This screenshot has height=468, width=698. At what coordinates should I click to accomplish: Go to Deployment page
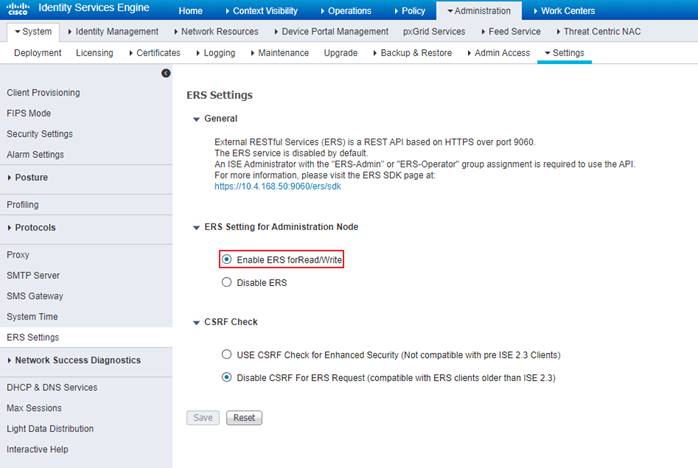[x=38, y=53]
